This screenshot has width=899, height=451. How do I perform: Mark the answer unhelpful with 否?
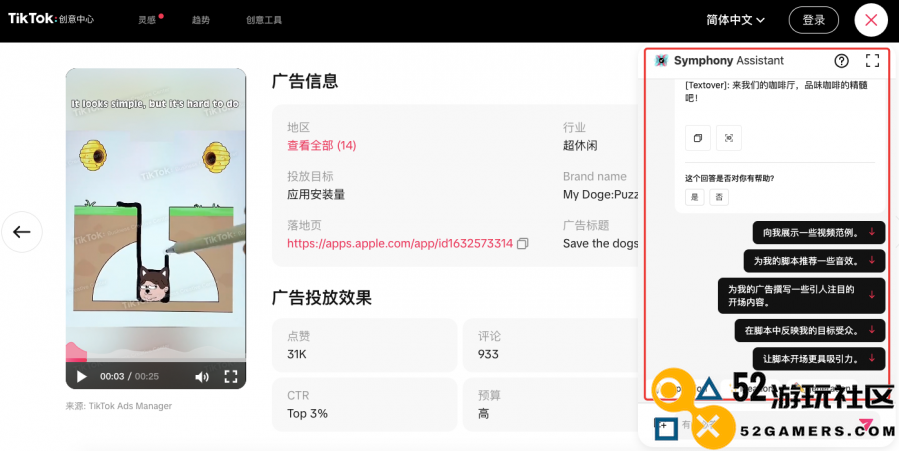coord(719,197)
